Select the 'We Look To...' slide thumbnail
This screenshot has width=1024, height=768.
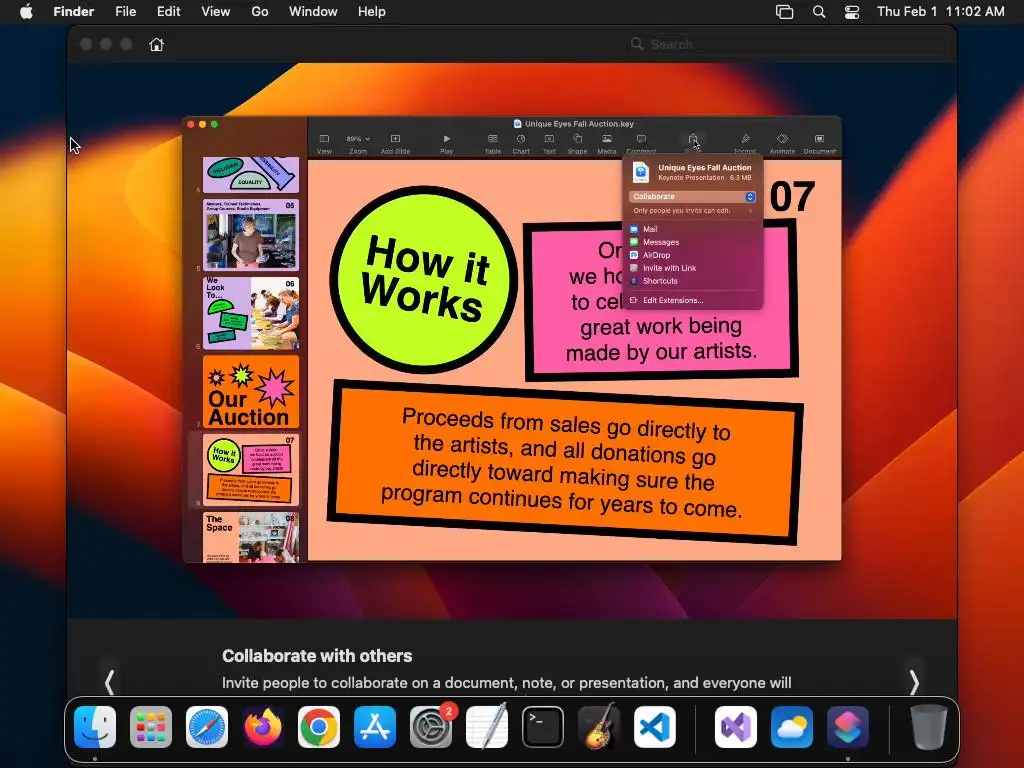(251, 313)
